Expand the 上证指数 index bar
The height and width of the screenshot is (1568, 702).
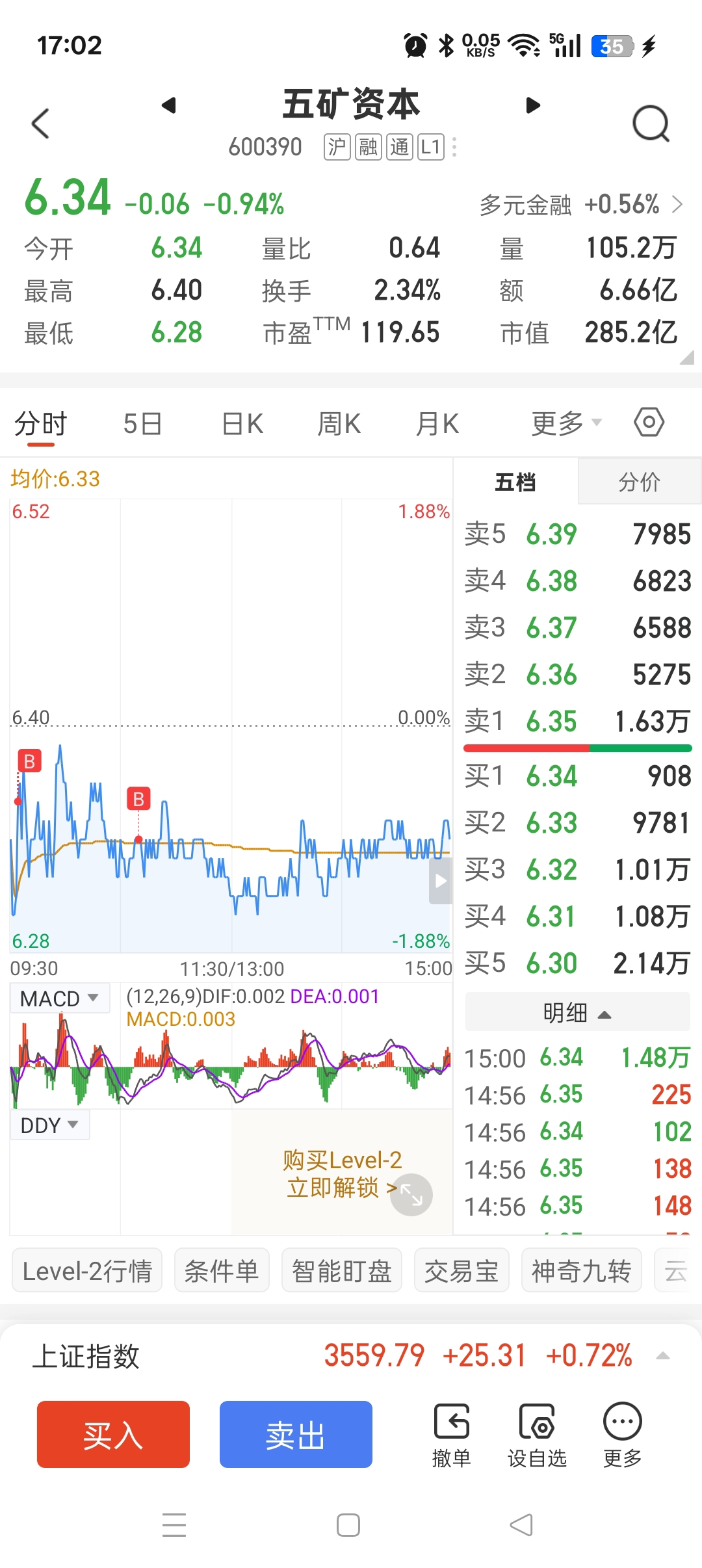(663, 1355)
